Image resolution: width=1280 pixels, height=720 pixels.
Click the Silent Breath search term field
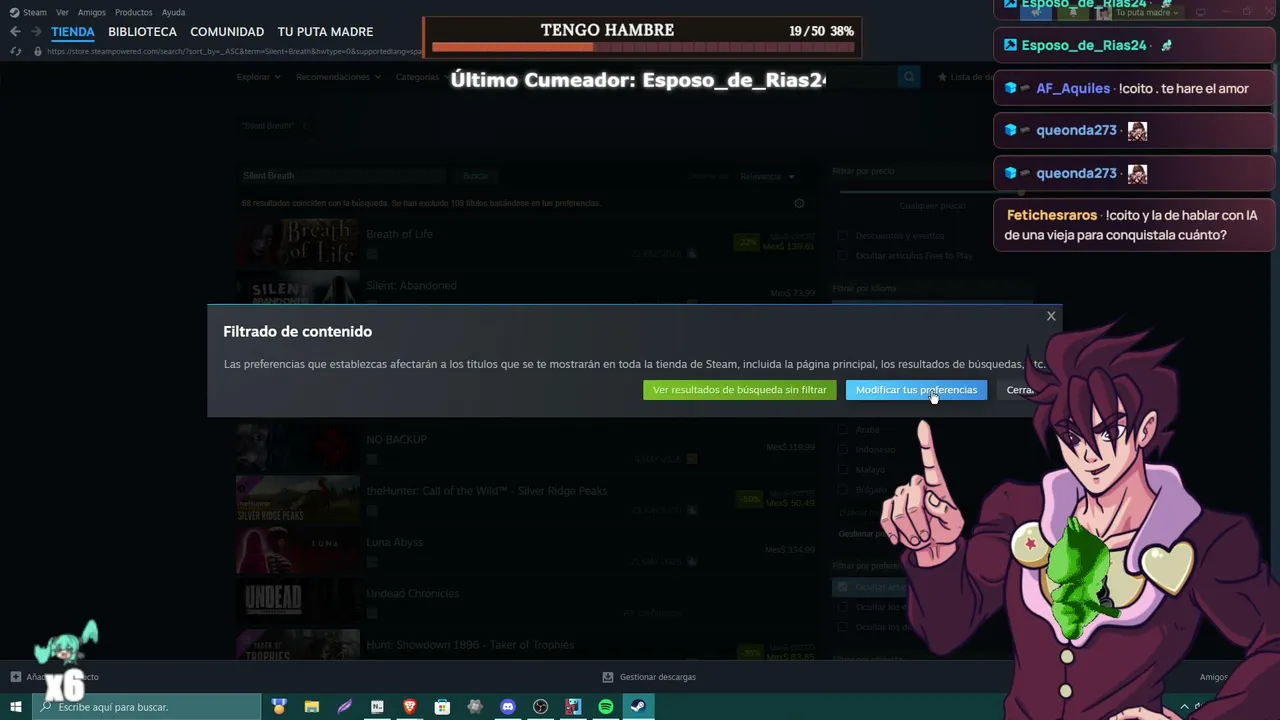[x=342, y=176]
